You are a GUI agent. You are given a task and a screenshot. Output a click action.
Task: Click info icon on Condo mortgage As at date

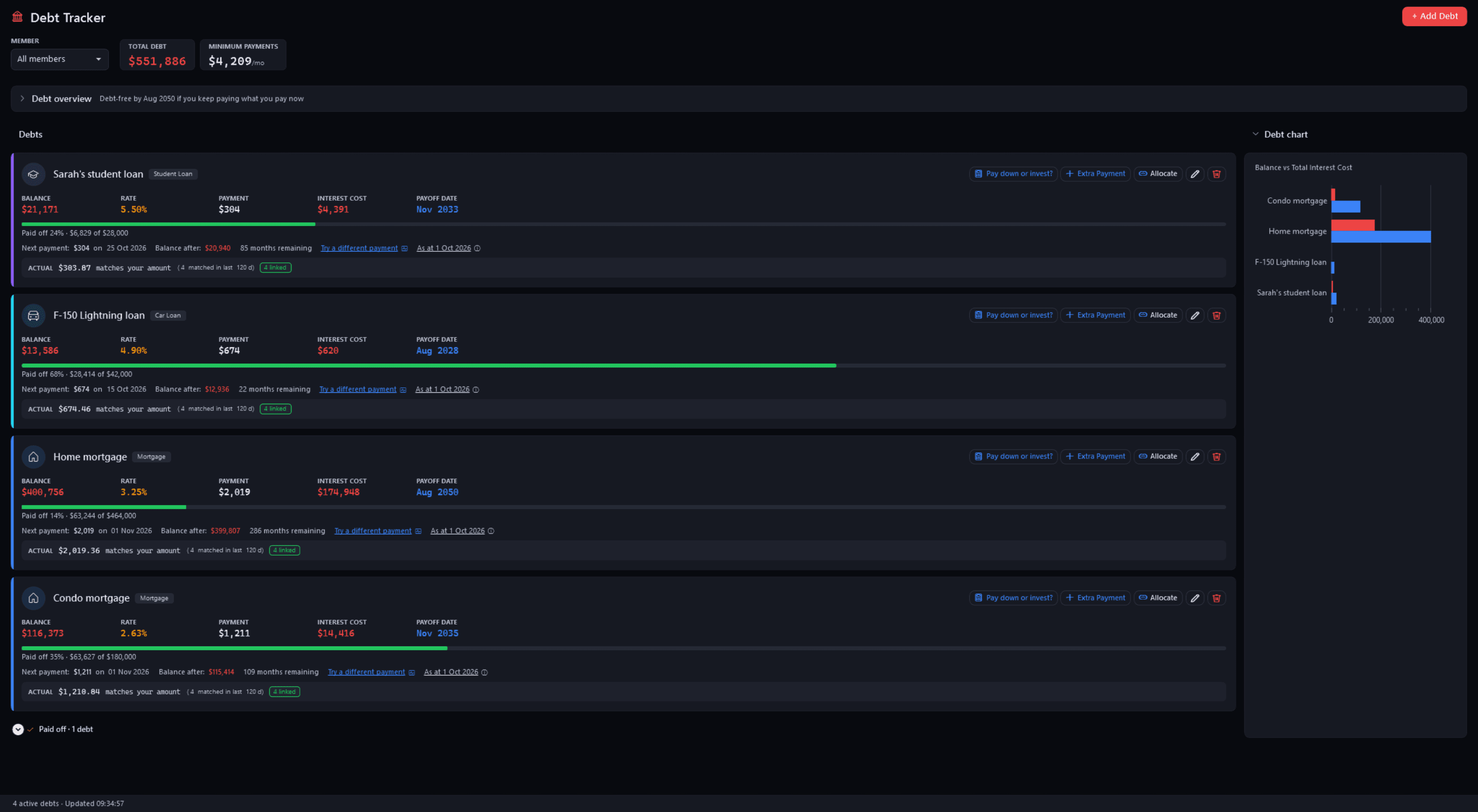[484, 672]
